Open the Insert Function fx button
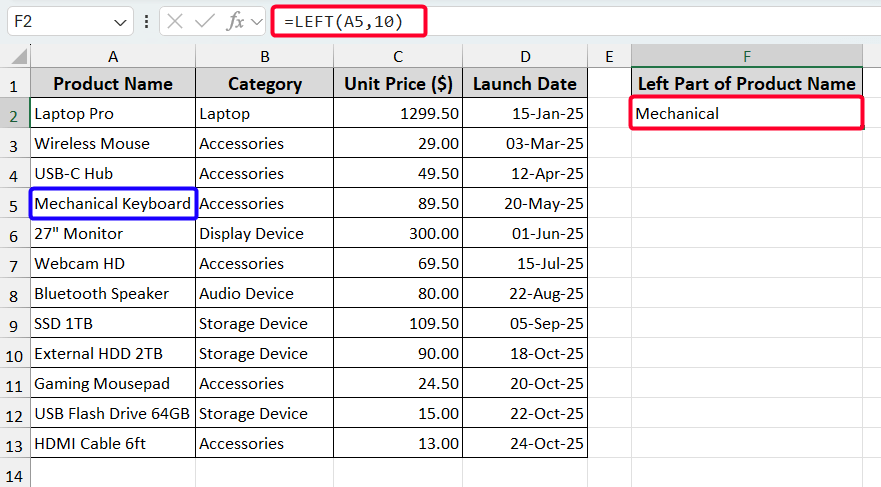The height and width of the screenshot is (487, 881). tap(235, 22)
